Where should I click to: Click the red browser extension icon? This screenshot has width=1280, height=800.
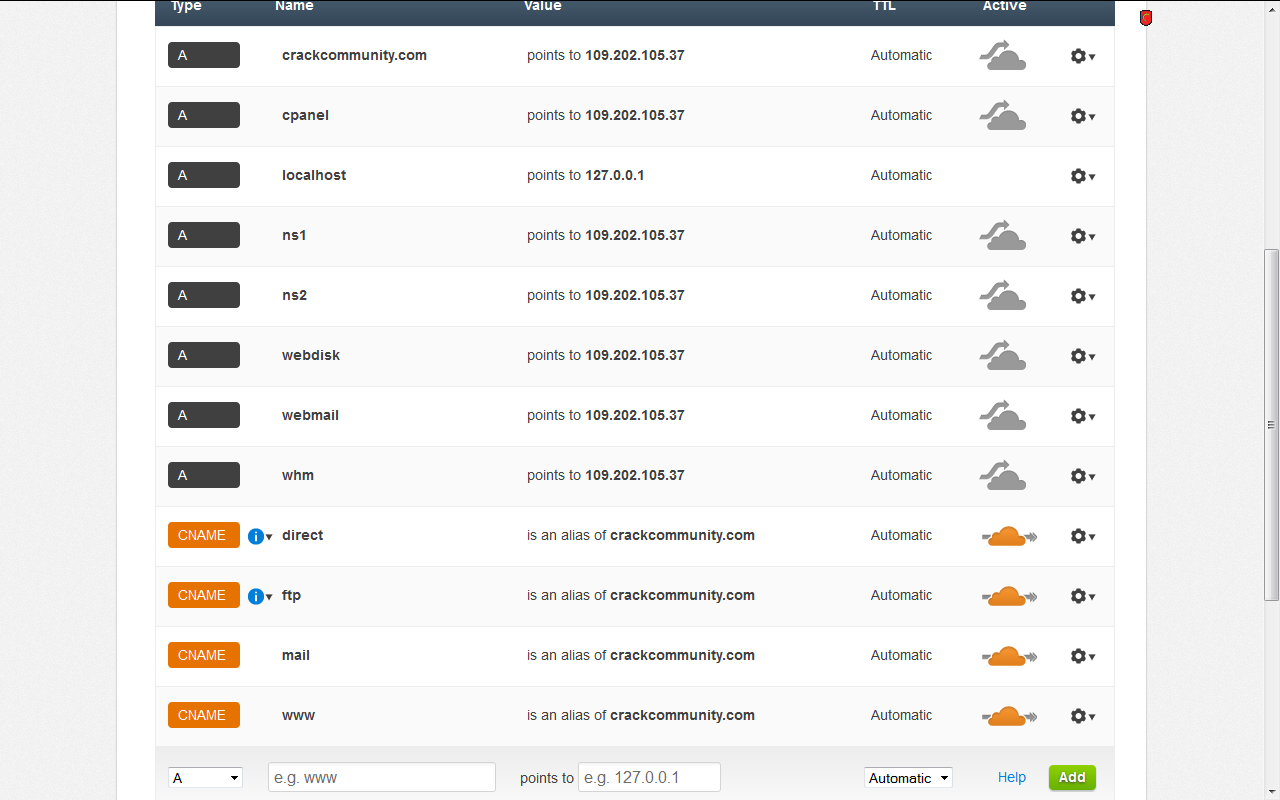tap(1146, 17)
